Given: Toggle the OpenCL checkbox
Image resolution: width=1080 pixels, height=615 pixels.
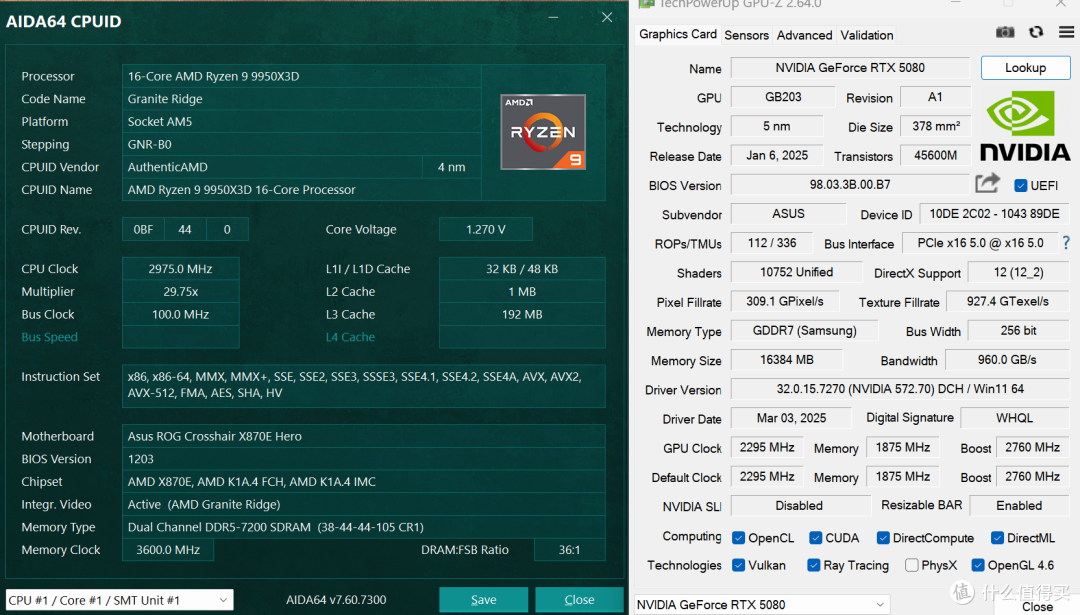Looking at the screenshot, I should (738, 538).
